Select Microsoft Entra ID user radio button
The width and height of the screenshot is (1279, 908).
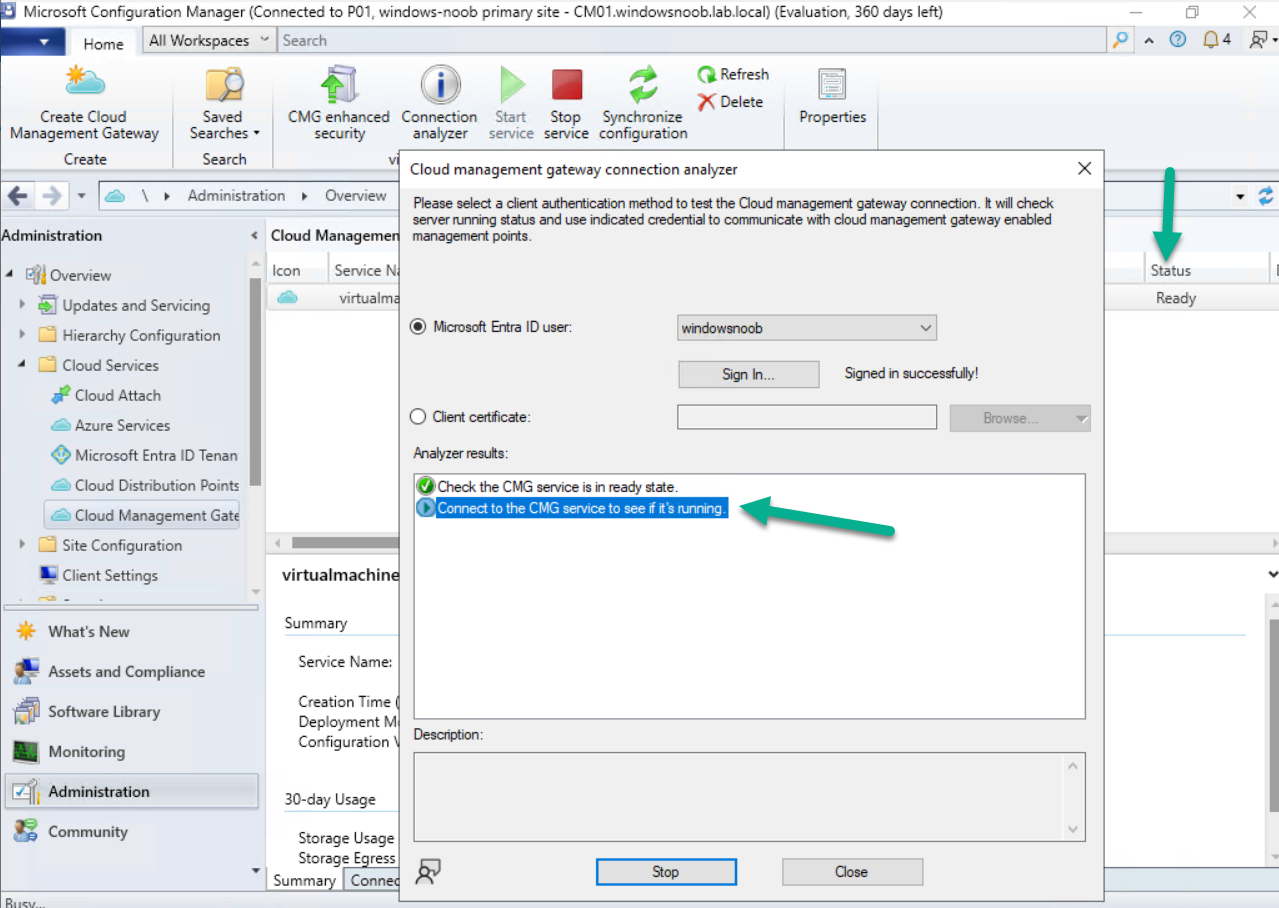(x=419, y=327)
